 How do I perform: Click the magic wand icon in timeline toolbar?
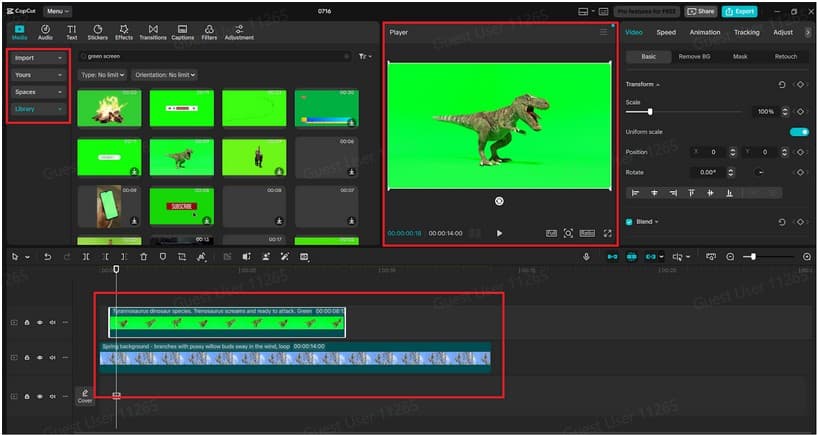pyautogui.click(x=284, y=257)
